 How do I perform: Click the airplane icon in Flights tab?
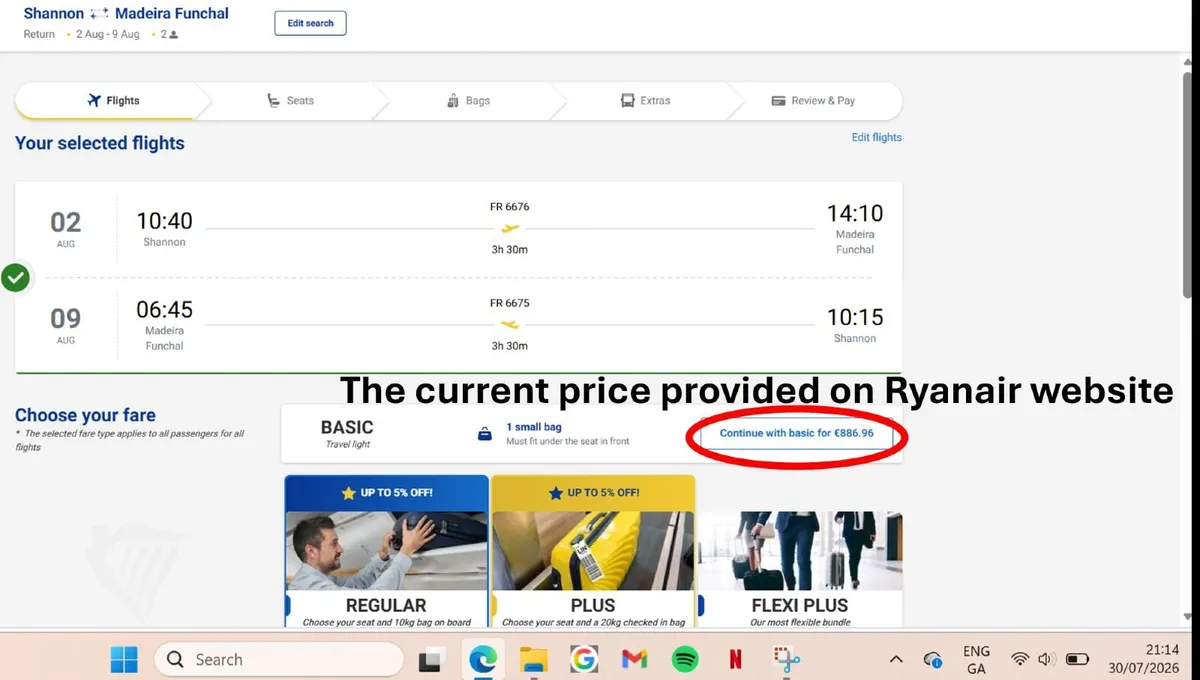coord(95,100)
